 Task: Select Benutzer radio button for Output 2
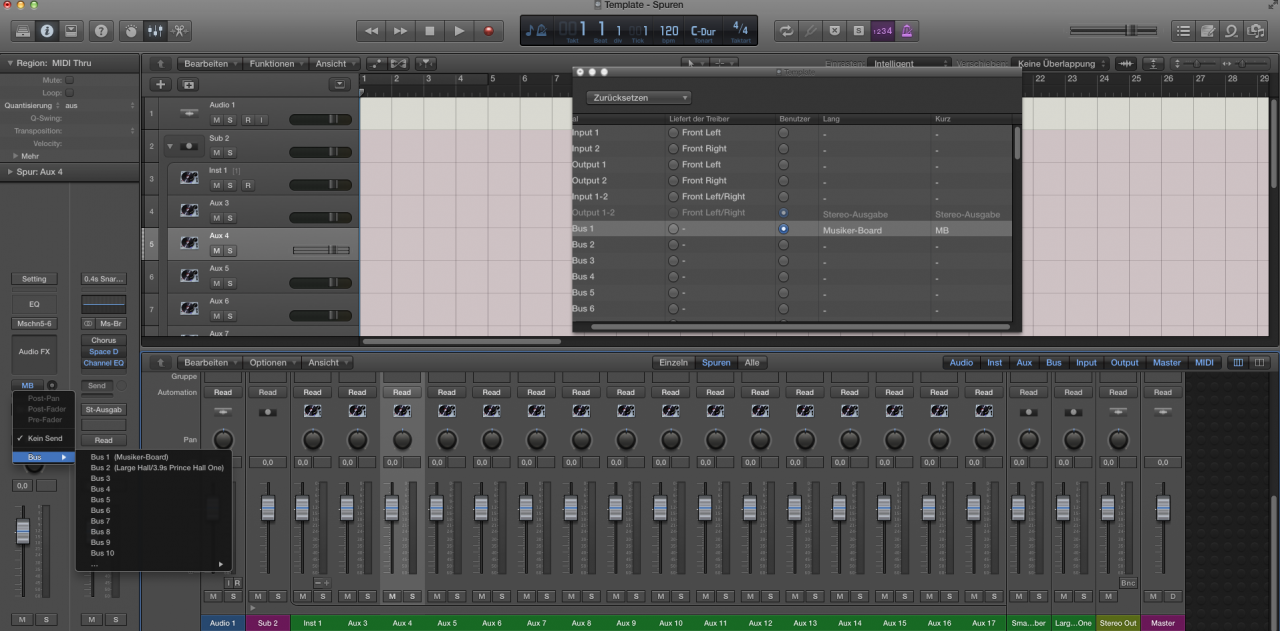(x=784, y=181)
